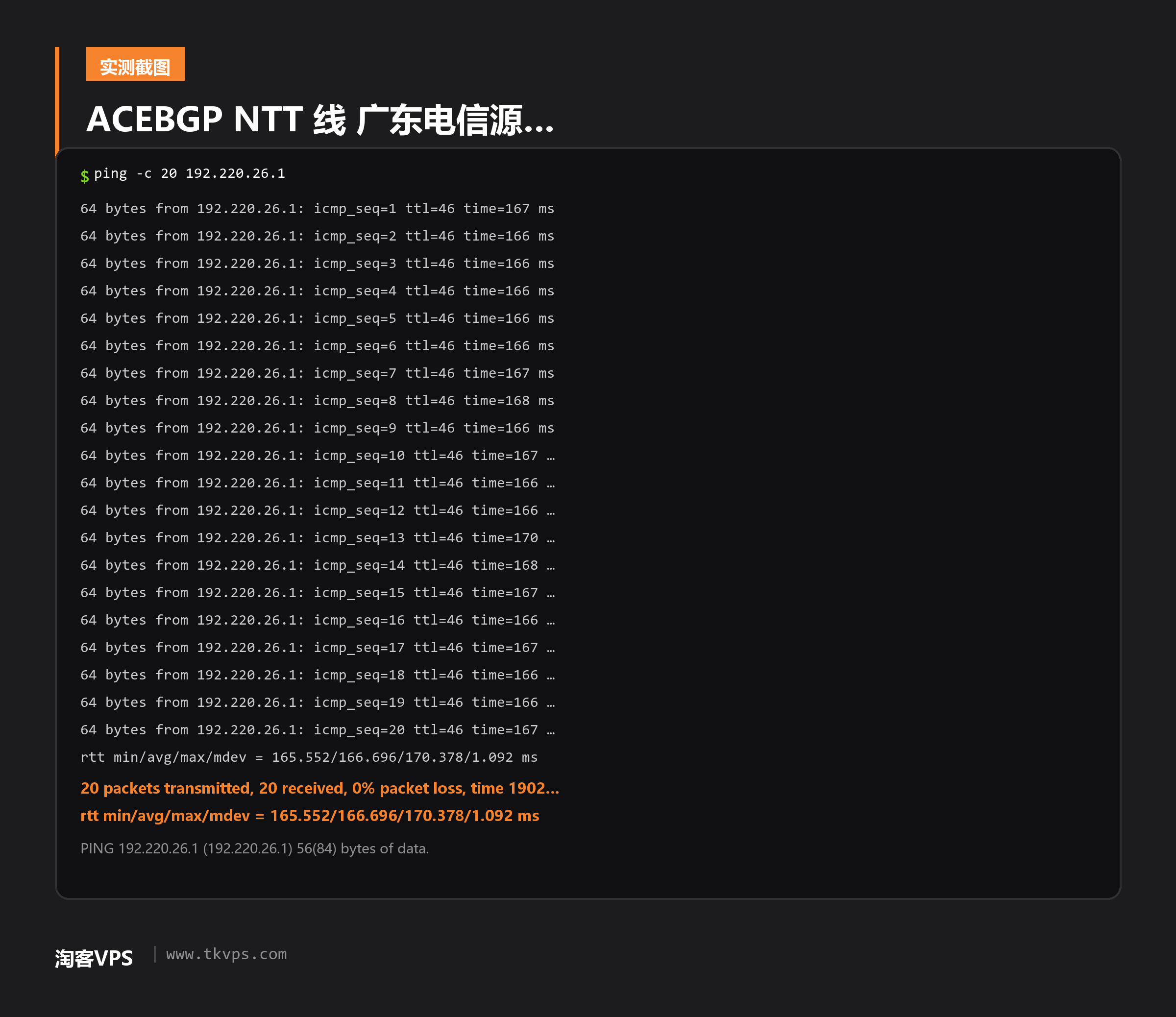Open the www.tkvps.com link

[x=226, y=955]
